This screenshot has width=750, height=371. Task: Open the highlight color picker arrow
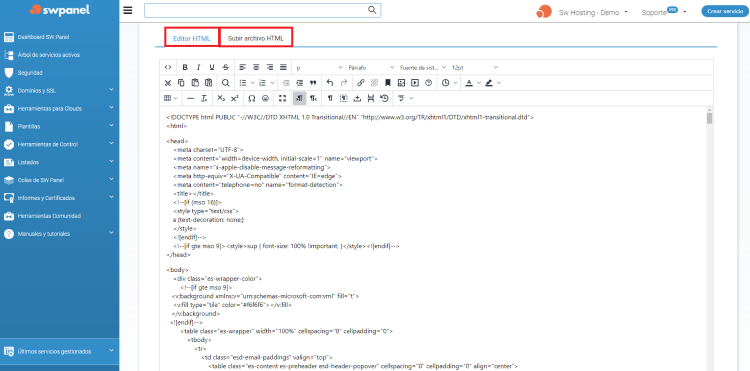pos(499,83)
